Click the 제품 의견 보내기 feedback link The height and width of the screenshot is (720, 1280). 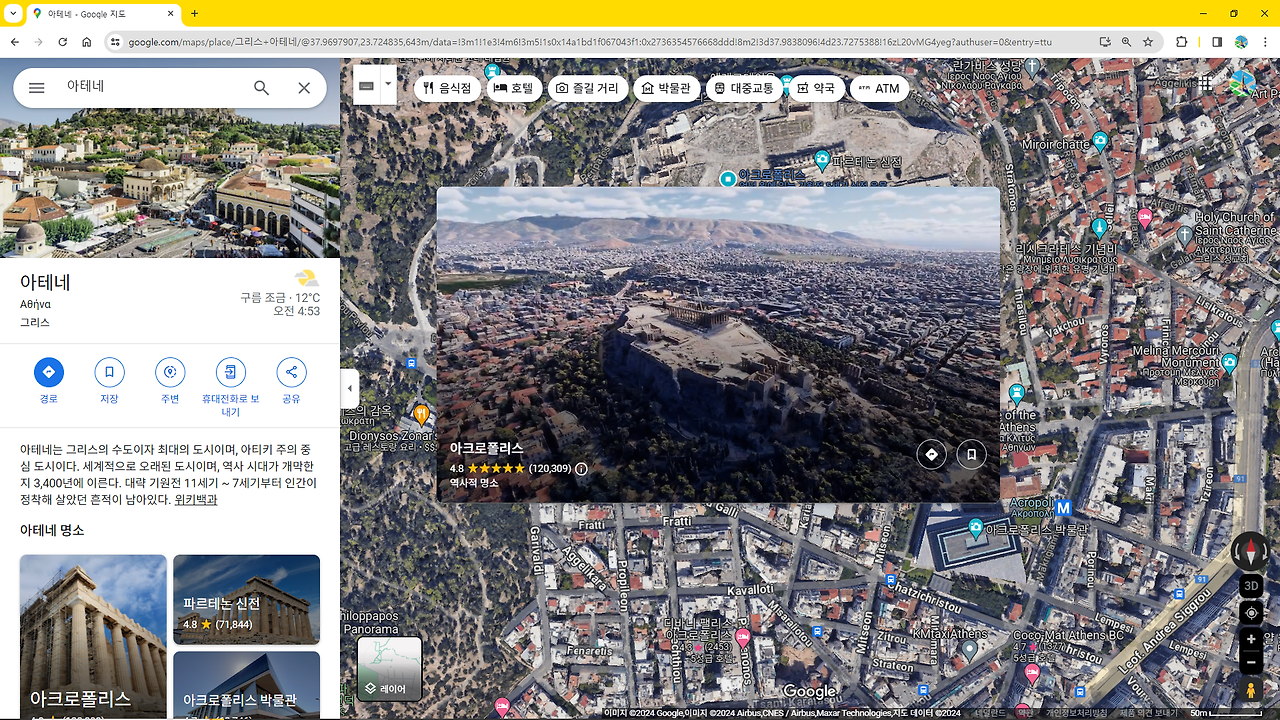tap(1148, 713)
